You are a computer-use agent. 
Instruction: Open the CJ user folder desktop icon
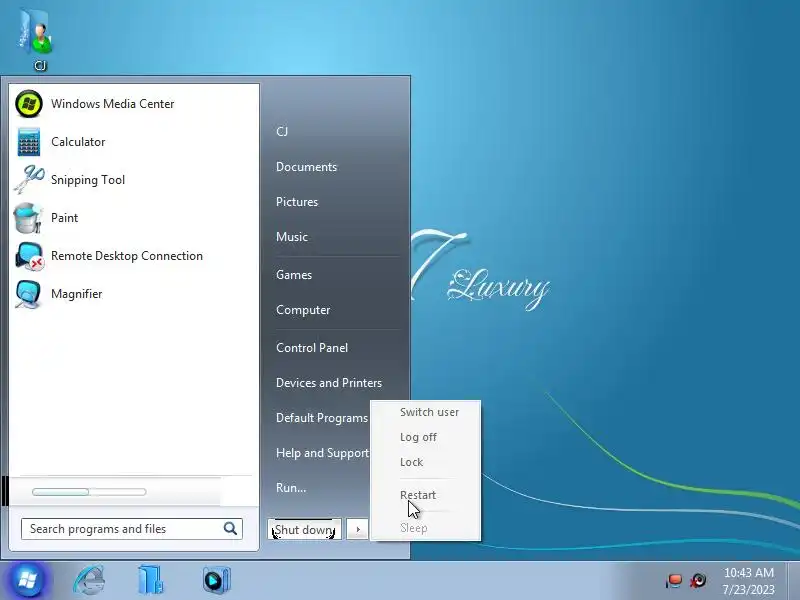[37, 38]
